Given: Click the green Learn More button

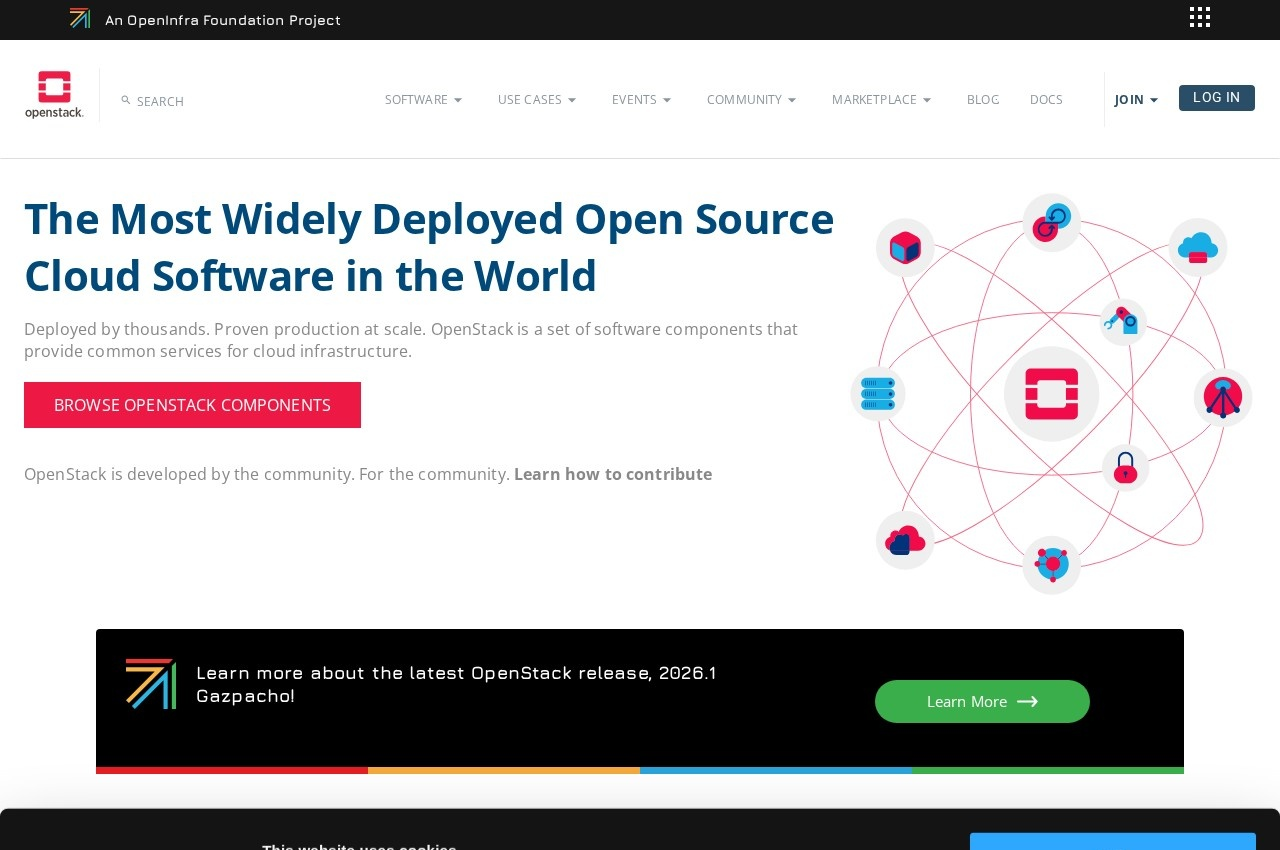Looking at the screenshot, I should coord(982,701).
